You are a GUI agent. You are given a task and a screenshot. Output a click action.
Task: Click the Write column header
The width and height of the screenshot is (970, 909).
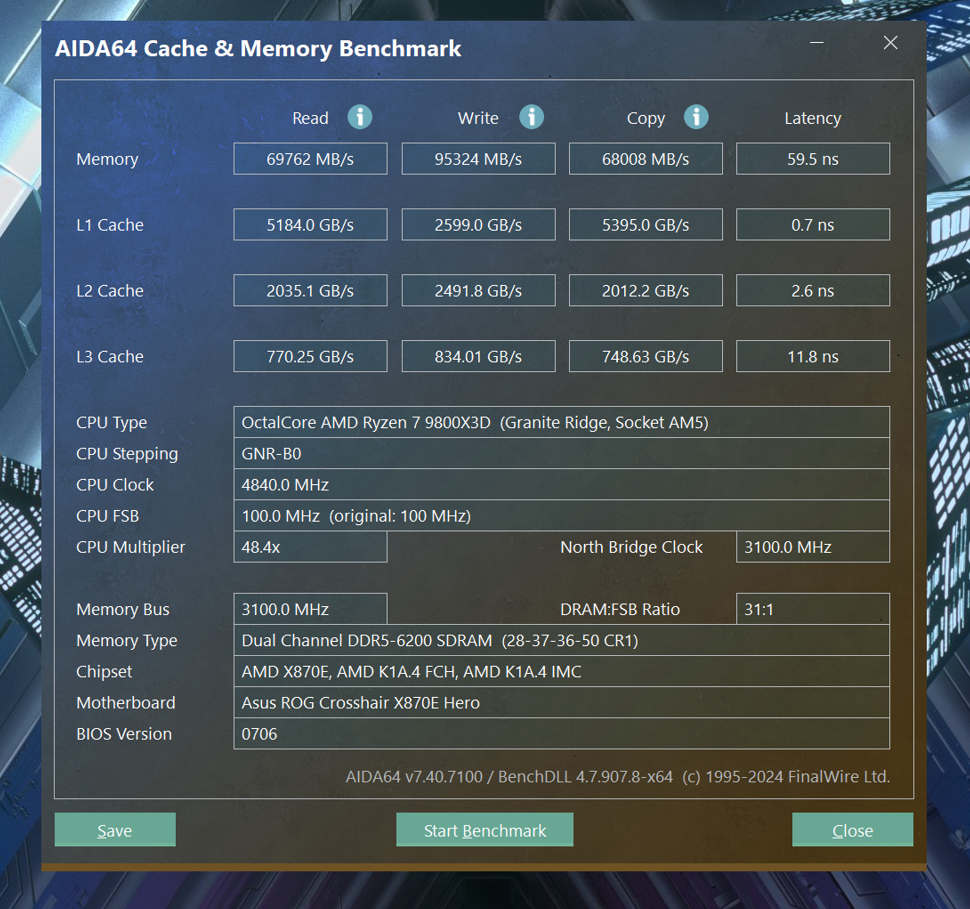[x=478, y=118]
